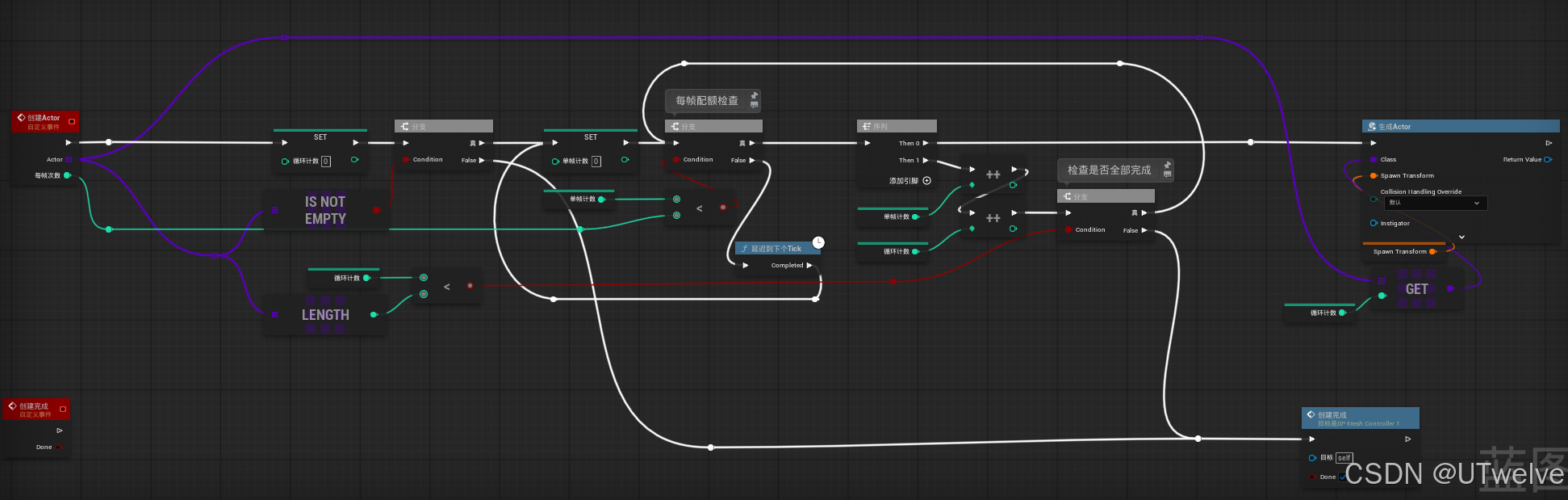The image size is (1568, 500).
Task: Click 每帧配额检查 comment text
Action: pyautogui.click(x=707, y=101)
